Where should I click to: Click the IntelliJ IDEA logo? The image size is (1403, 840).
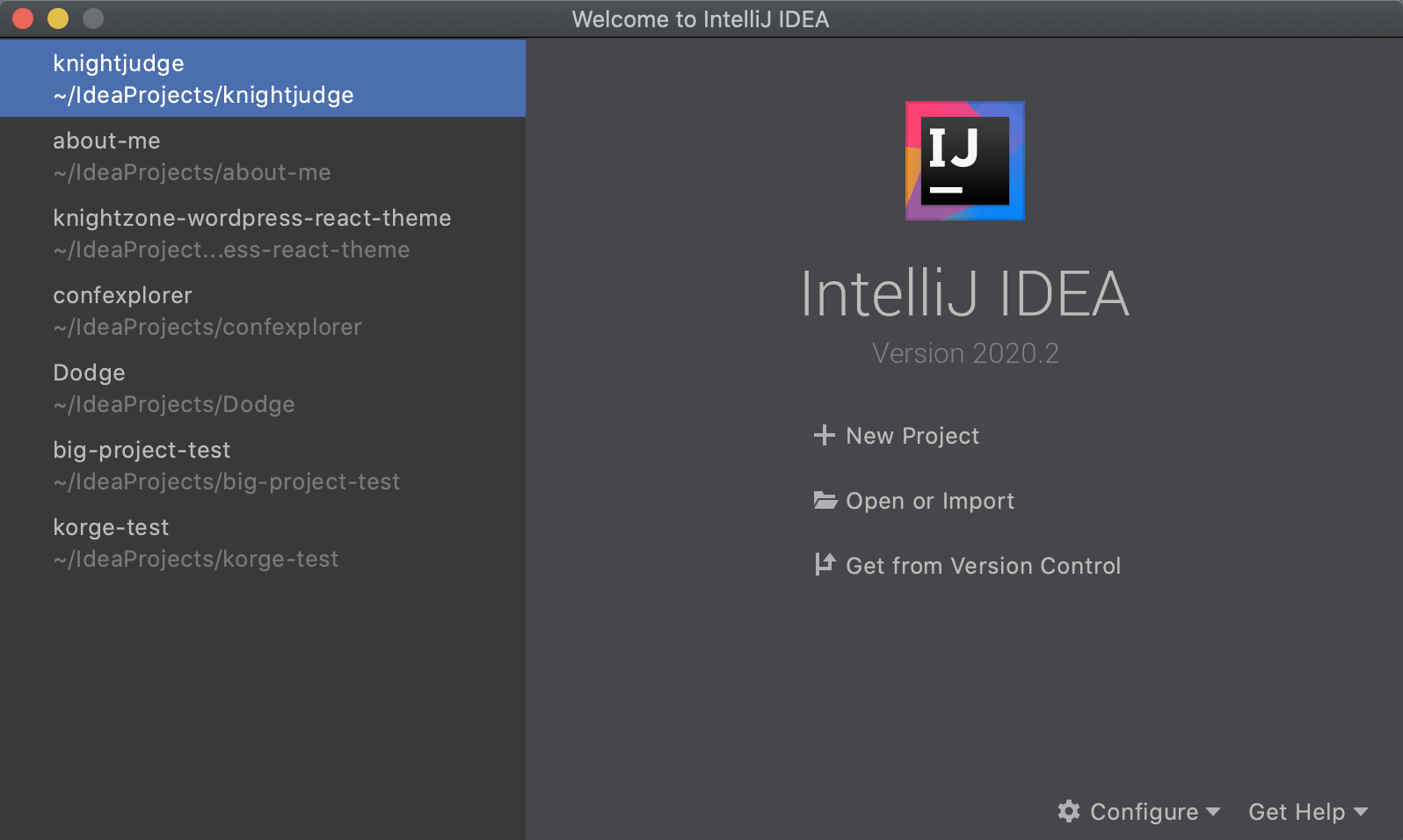click(965, 161)
